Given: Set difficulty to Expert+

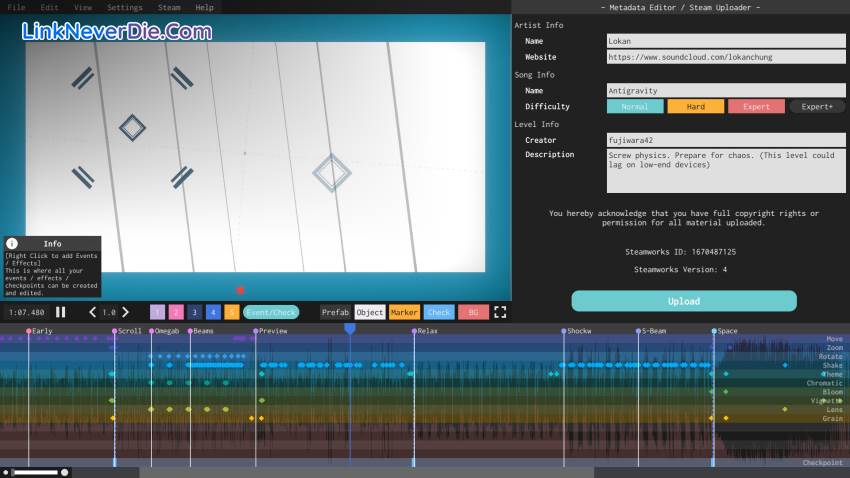Looking at the screenshot, I should click(817, 106).
